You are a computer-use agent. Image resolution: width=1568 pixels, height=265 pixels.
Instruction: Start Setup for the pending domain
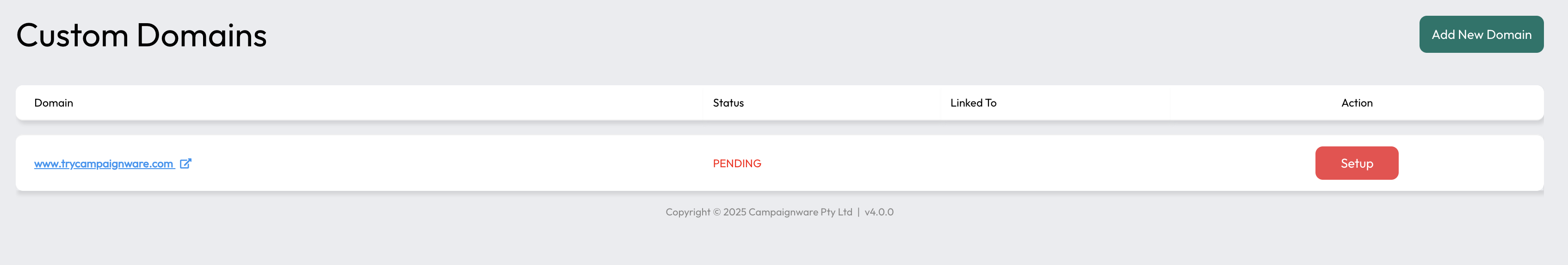click(1356, 163)
